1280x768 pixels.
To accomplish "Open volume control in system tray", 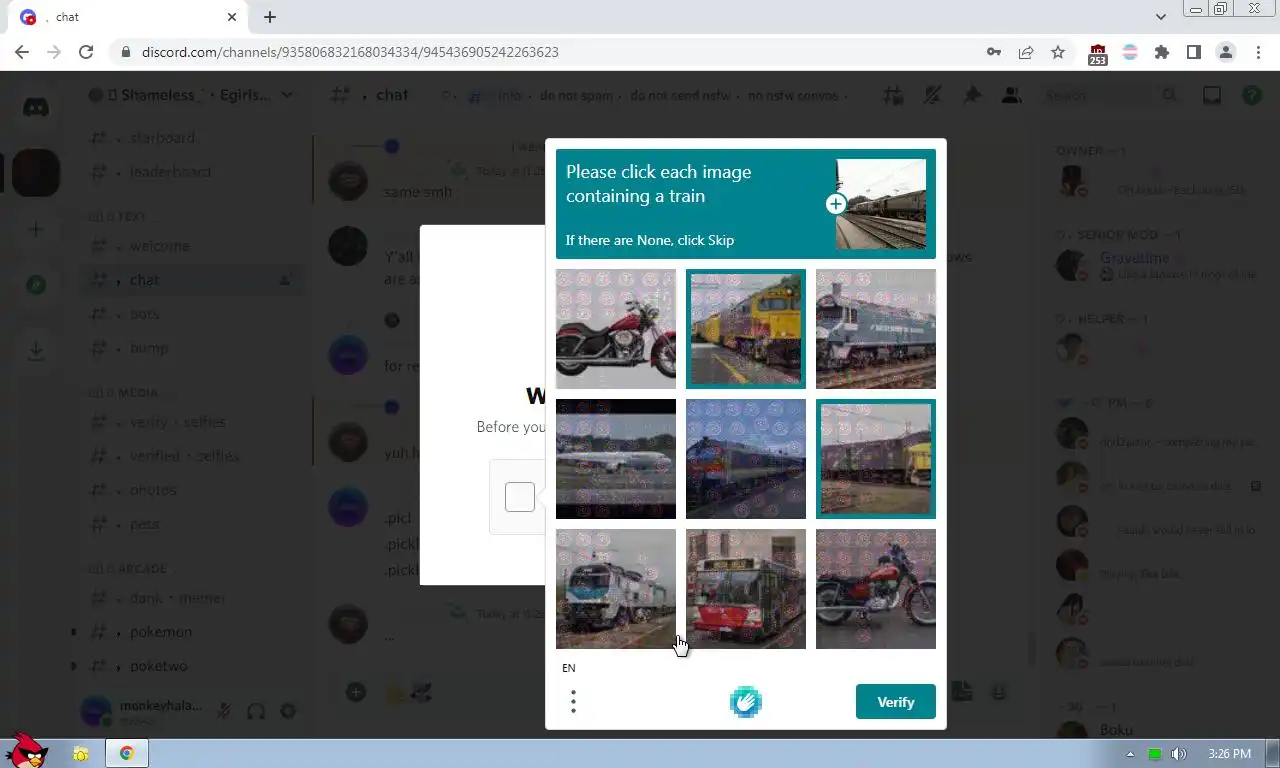I will tap(1179, 754).
